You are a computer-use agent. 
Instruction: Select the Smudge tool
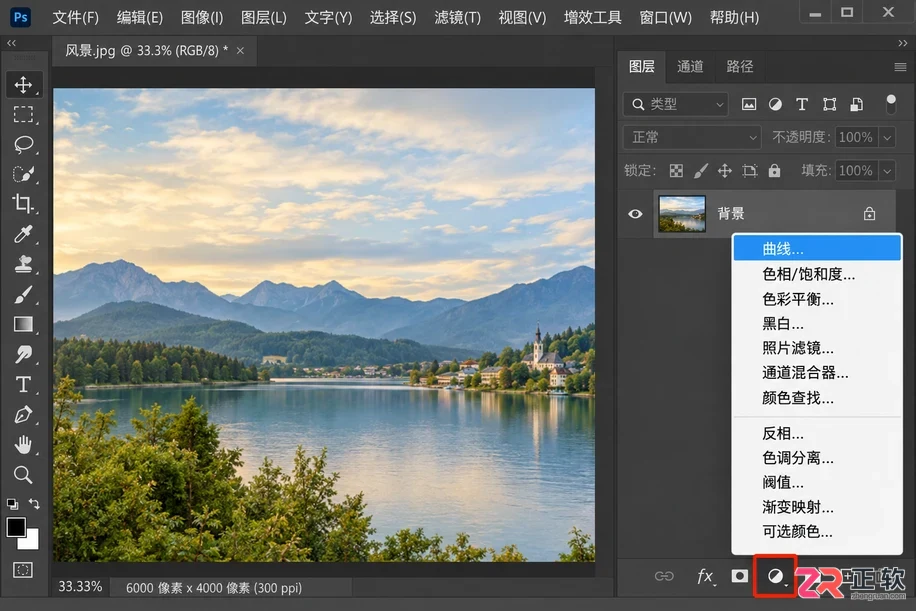[x=23, y=354]
